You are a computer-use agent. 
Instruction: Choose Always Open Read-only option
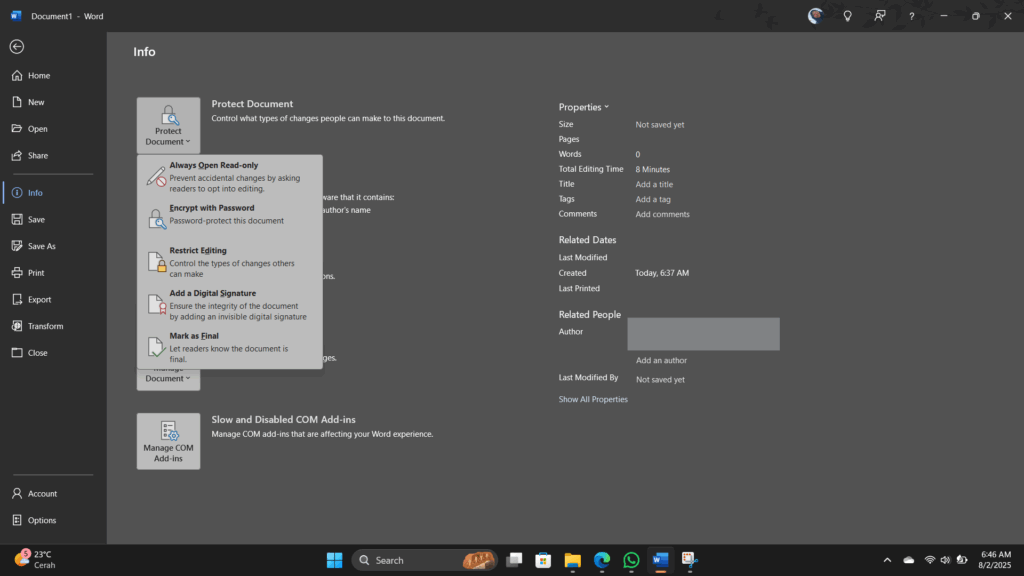229,177
